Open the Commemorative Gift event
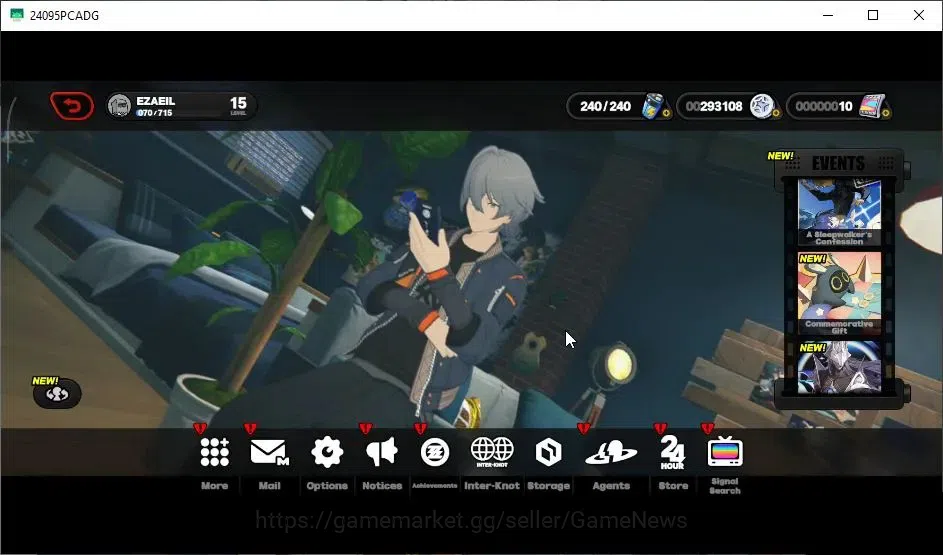943x555 pixels. pos(839,293)
